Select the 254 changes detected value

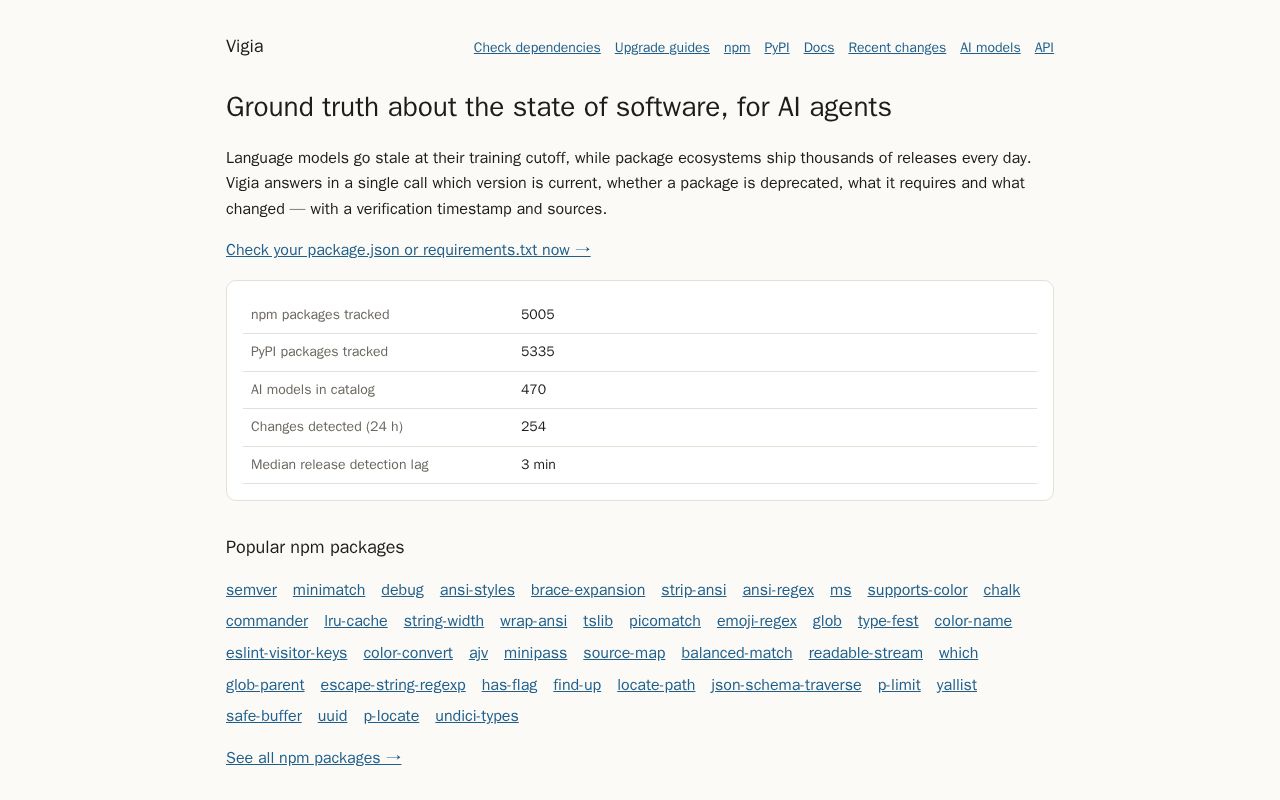coord(534,427)
